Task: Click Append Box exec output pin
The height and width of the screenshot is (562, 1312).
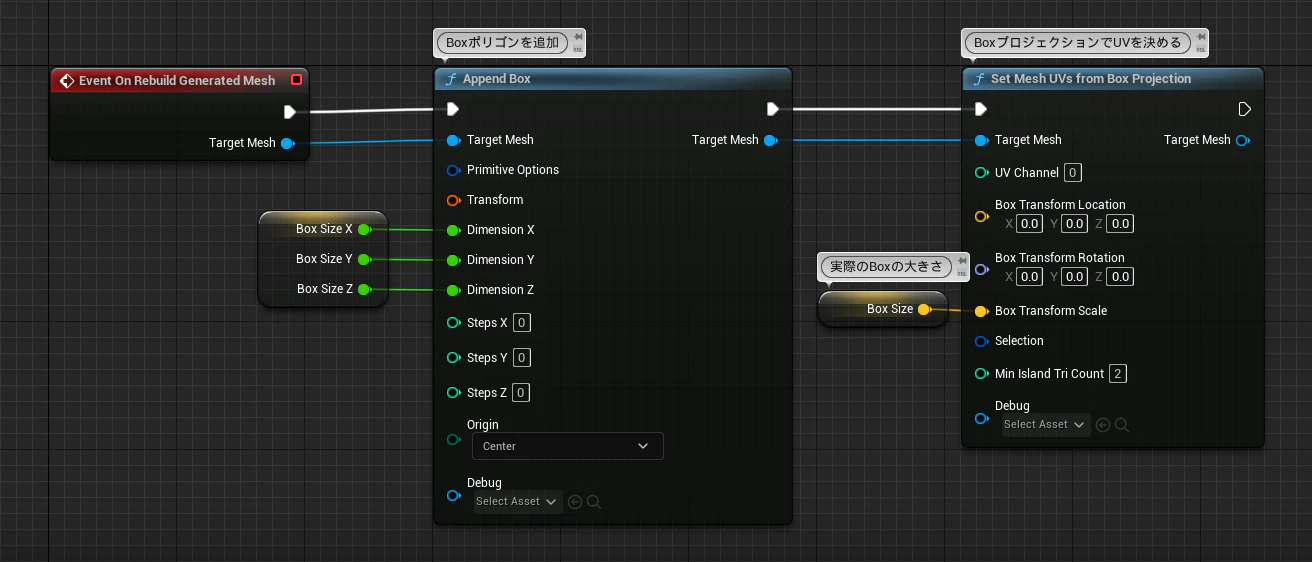Action: click(x=773, y=109)
